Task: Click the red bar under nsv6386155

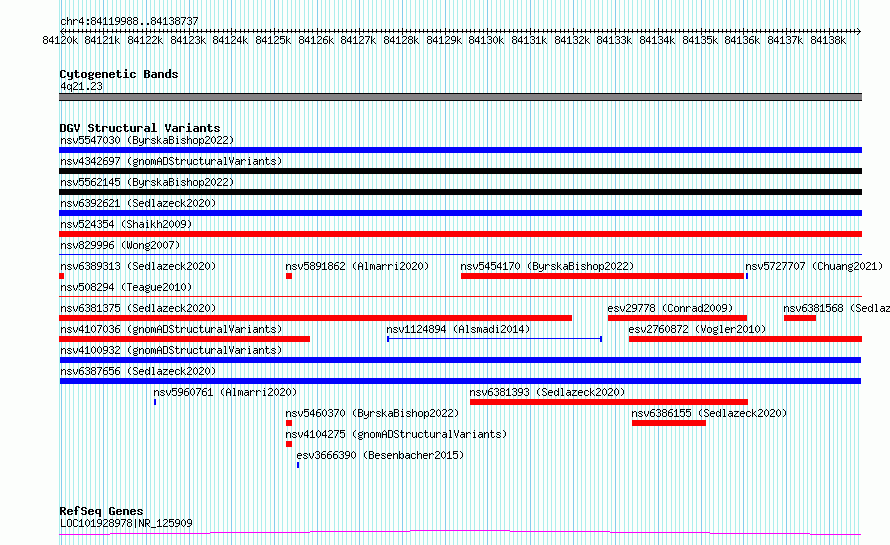Action: coord(669,423)
